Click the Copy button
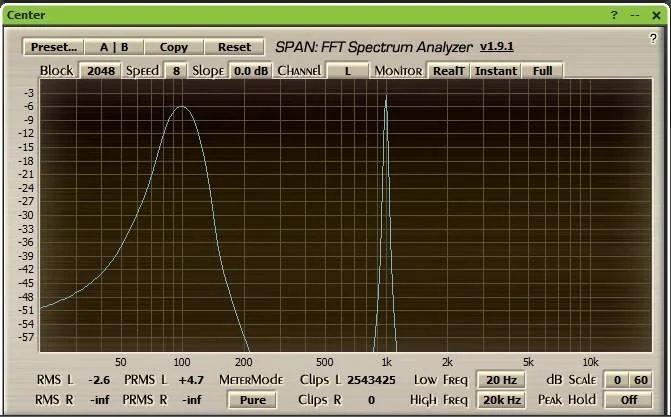The width and height of the screenshot is (671, 417). click(x=173, y=47)
